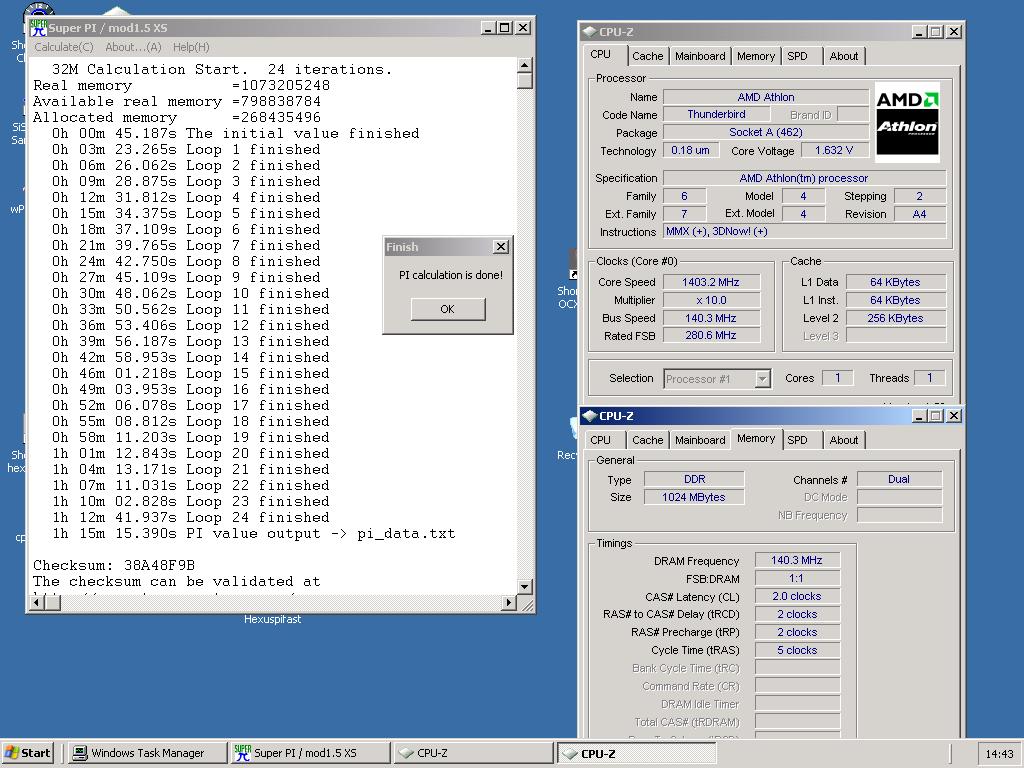Switch to Windows Task Manager in taskbar
The height and width of the screenshot is (768, 1024).
click(x=147, y=753)
